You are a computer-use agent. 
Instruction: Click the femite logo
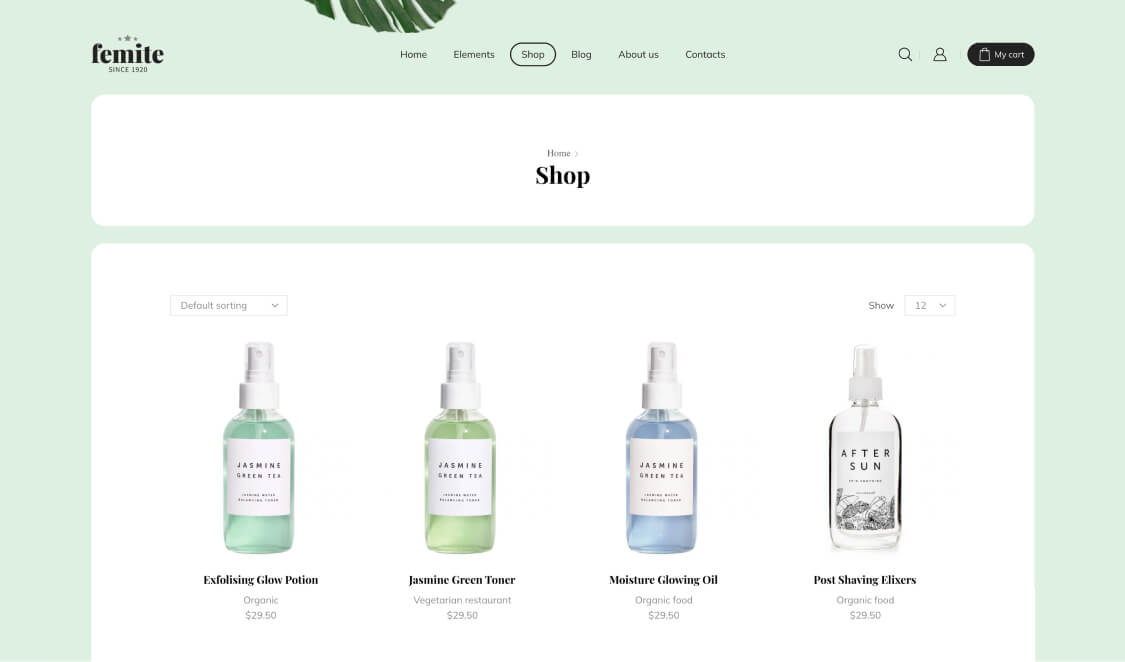pyautogui.click(x=128, y=54)
